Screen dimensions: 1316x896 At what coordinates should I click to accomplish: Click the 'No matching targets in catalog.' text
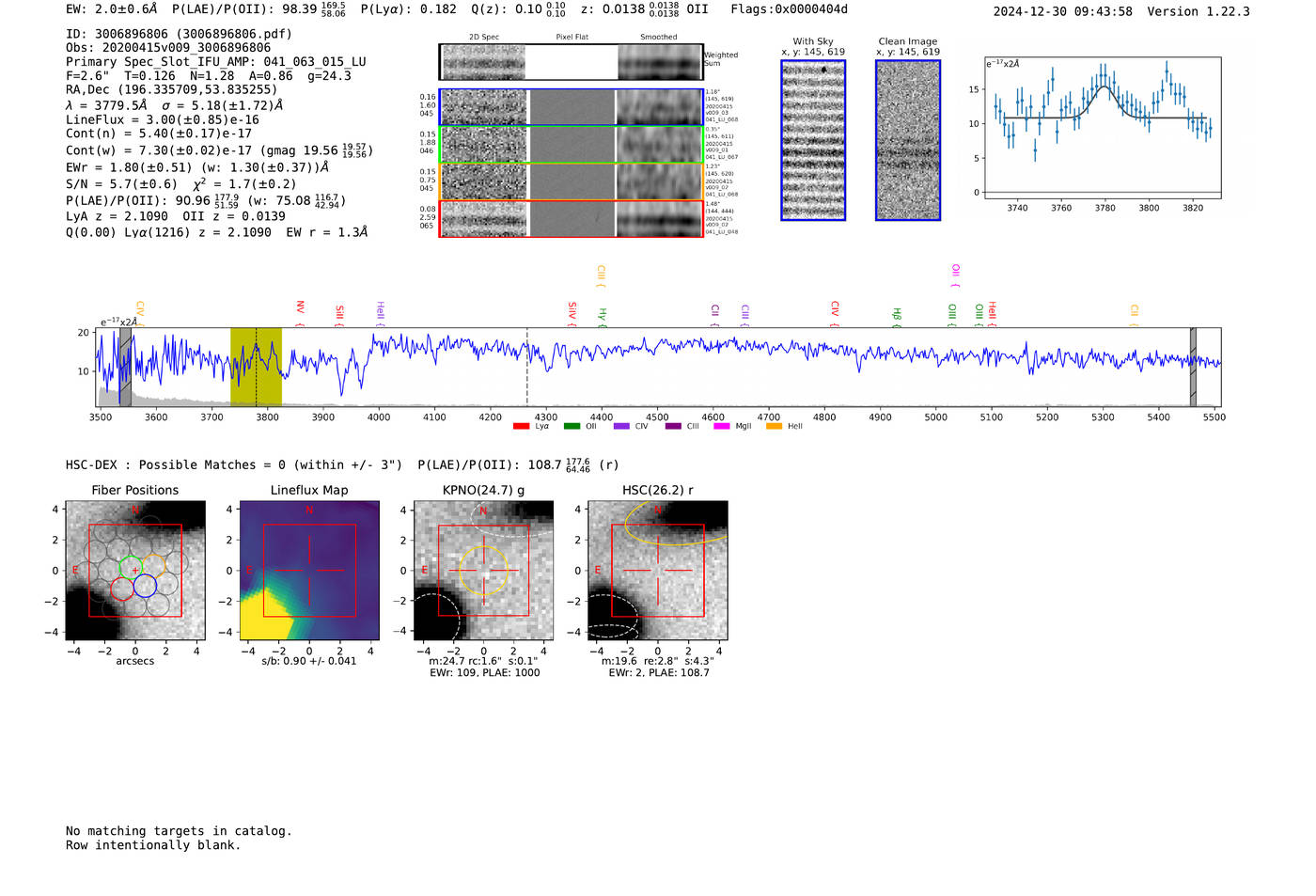179,831
